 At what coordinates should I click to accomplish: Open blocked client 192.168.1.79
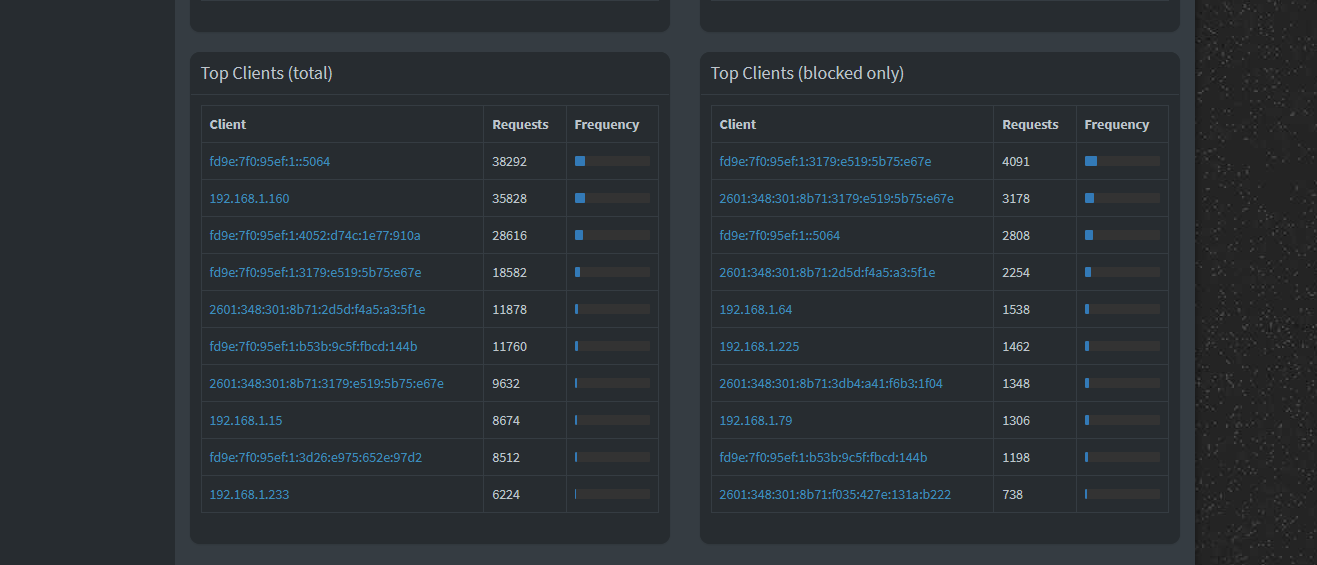(x=755, y=421)
